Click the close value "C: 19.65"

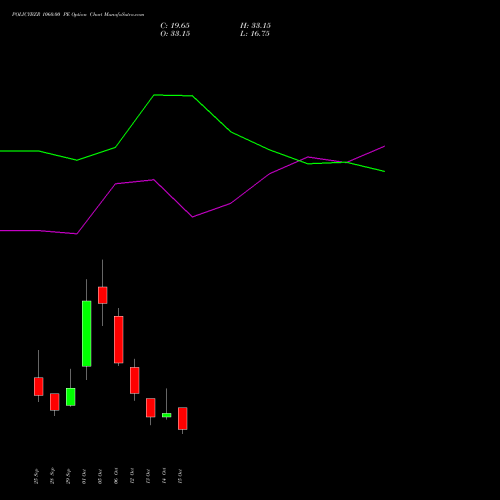[x=175, y=26]
